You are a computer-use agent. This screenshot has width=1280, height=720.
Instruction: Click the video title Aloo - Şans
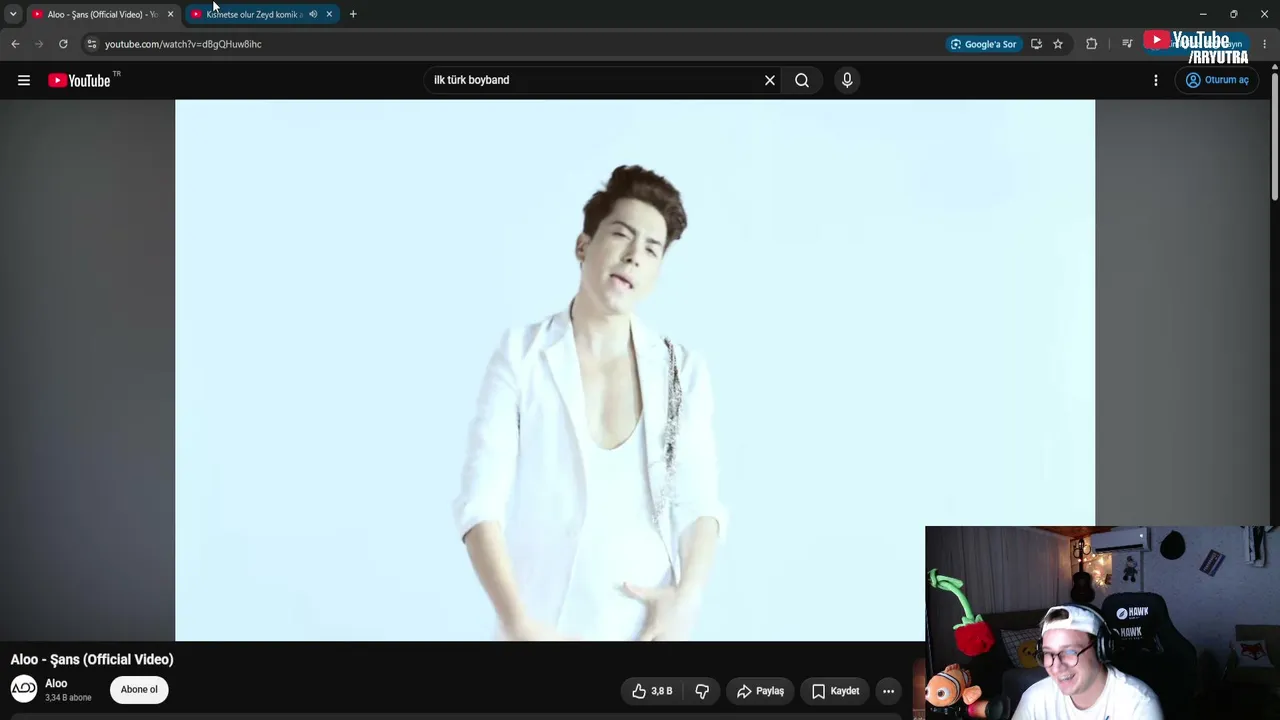pyautogui.click(x=92, y=660)
